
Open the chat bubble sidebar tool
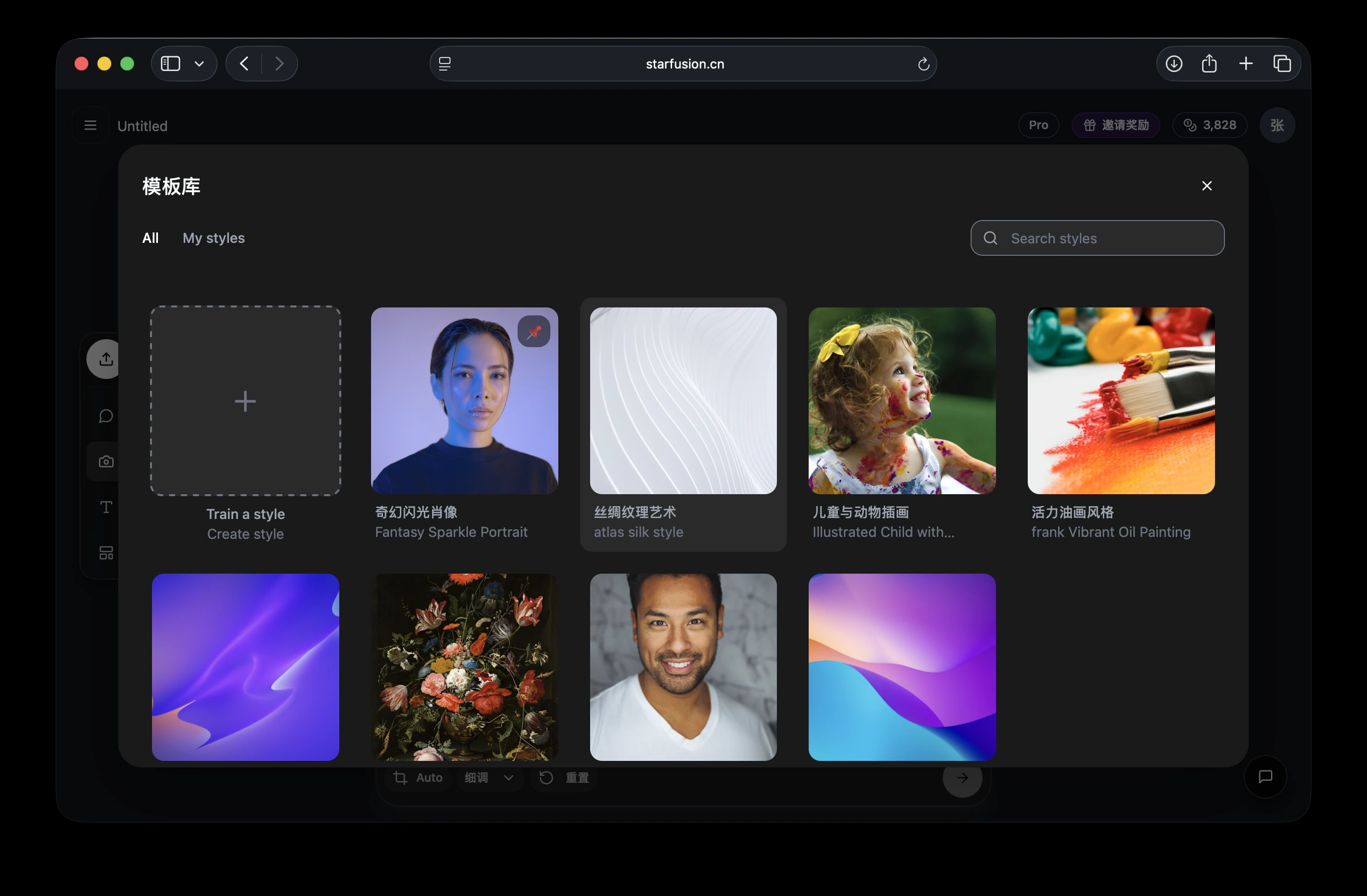click(x=106, y=416)
